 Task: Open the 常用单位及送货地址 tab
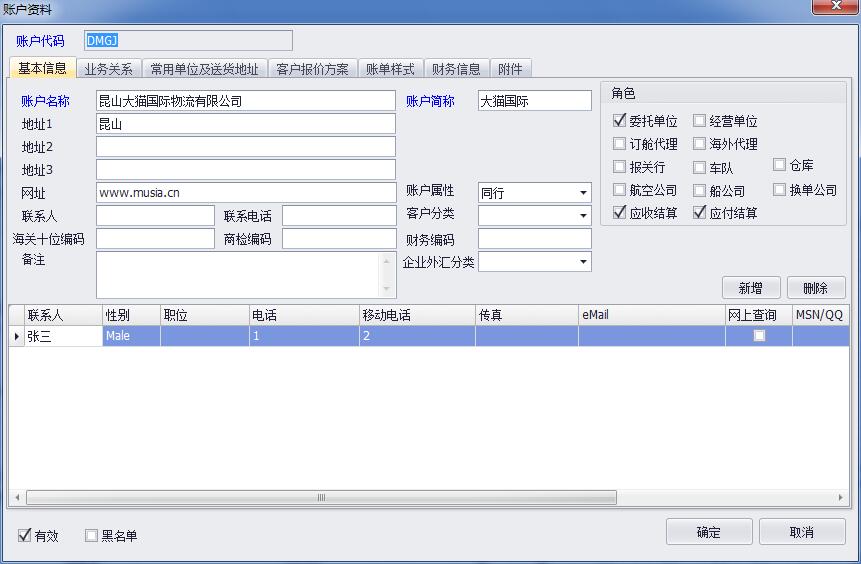click(x=204, y=69)
